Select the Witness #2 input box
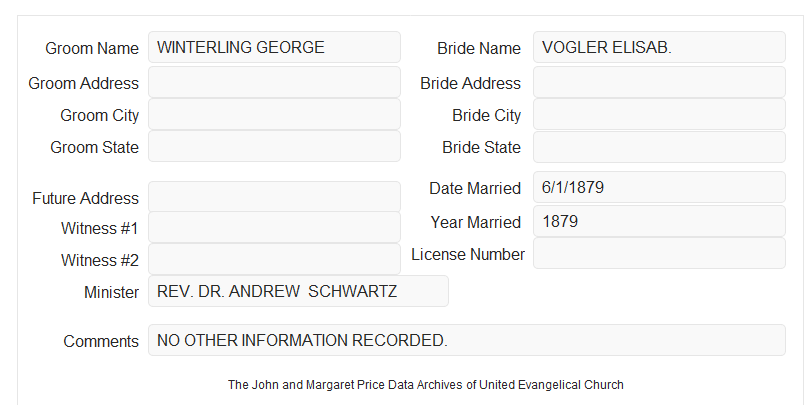The height and width of the screenshot is (405, 805). (x=274, y=259)
